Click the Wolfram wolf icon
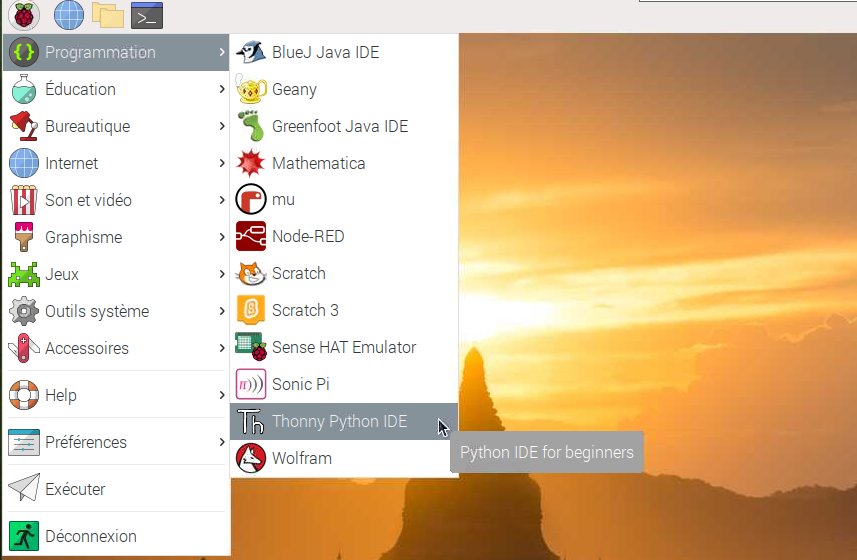The height and width of the screenshot is (560, 857). coord(250,458)
